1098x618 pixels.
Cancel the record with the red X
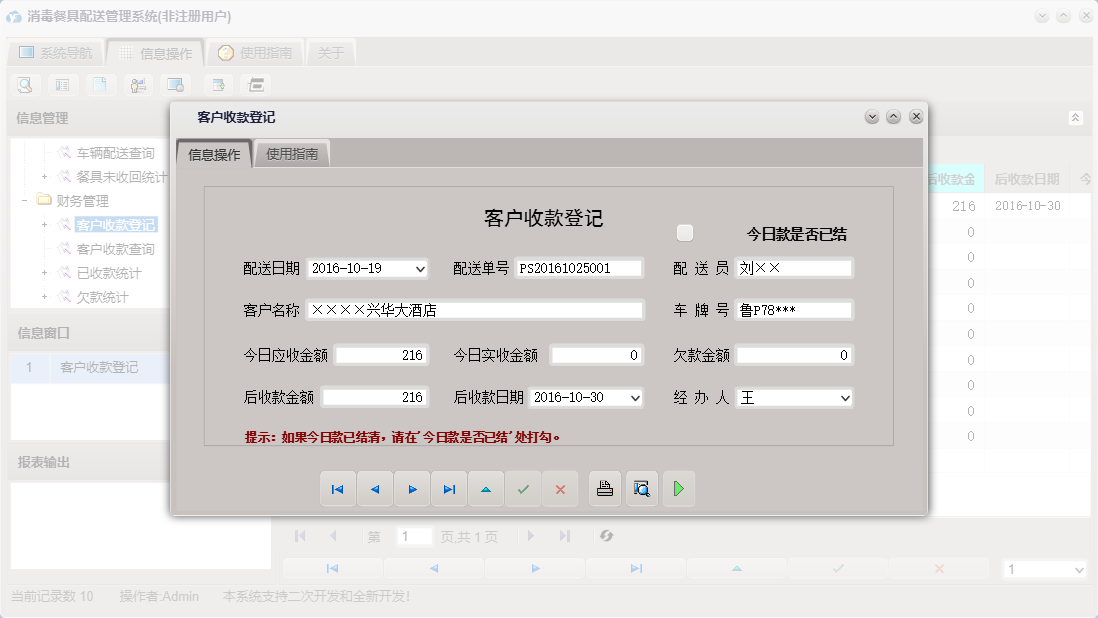(x=559, y=489)
